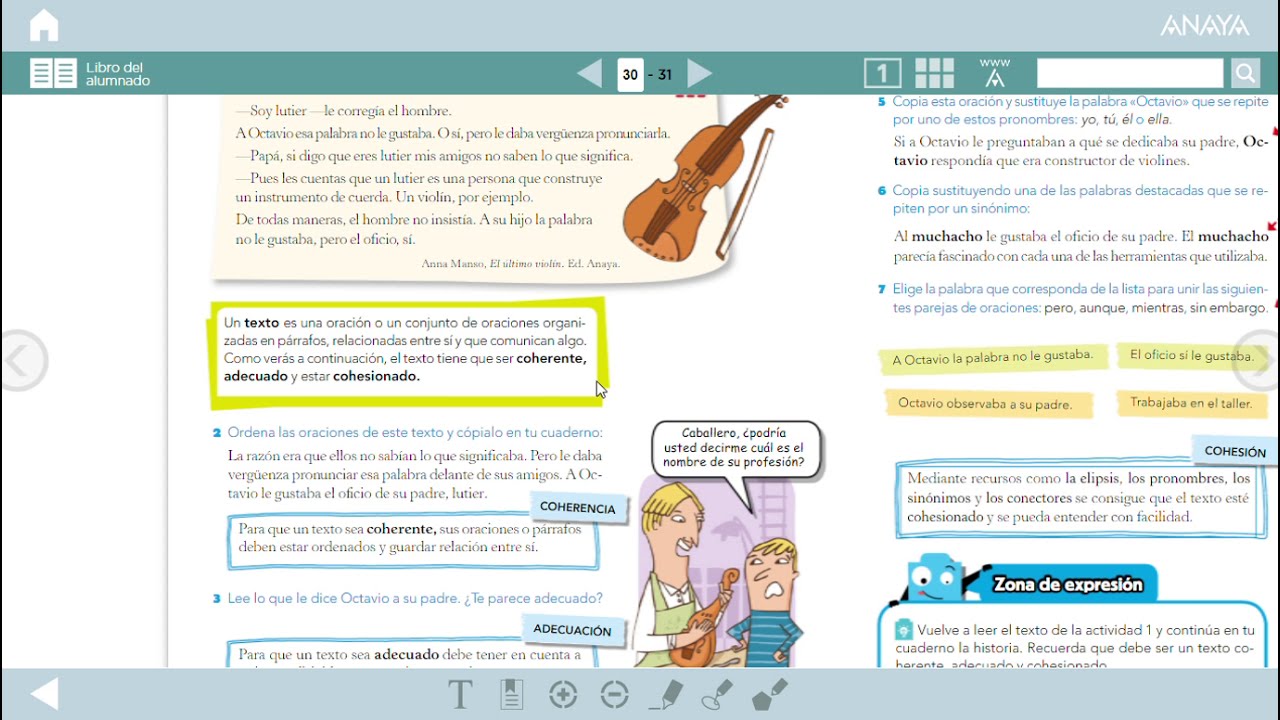Switch to single page view
Image resolution: width=1280 pixels, height=720 pixels.
click(882, 73)
